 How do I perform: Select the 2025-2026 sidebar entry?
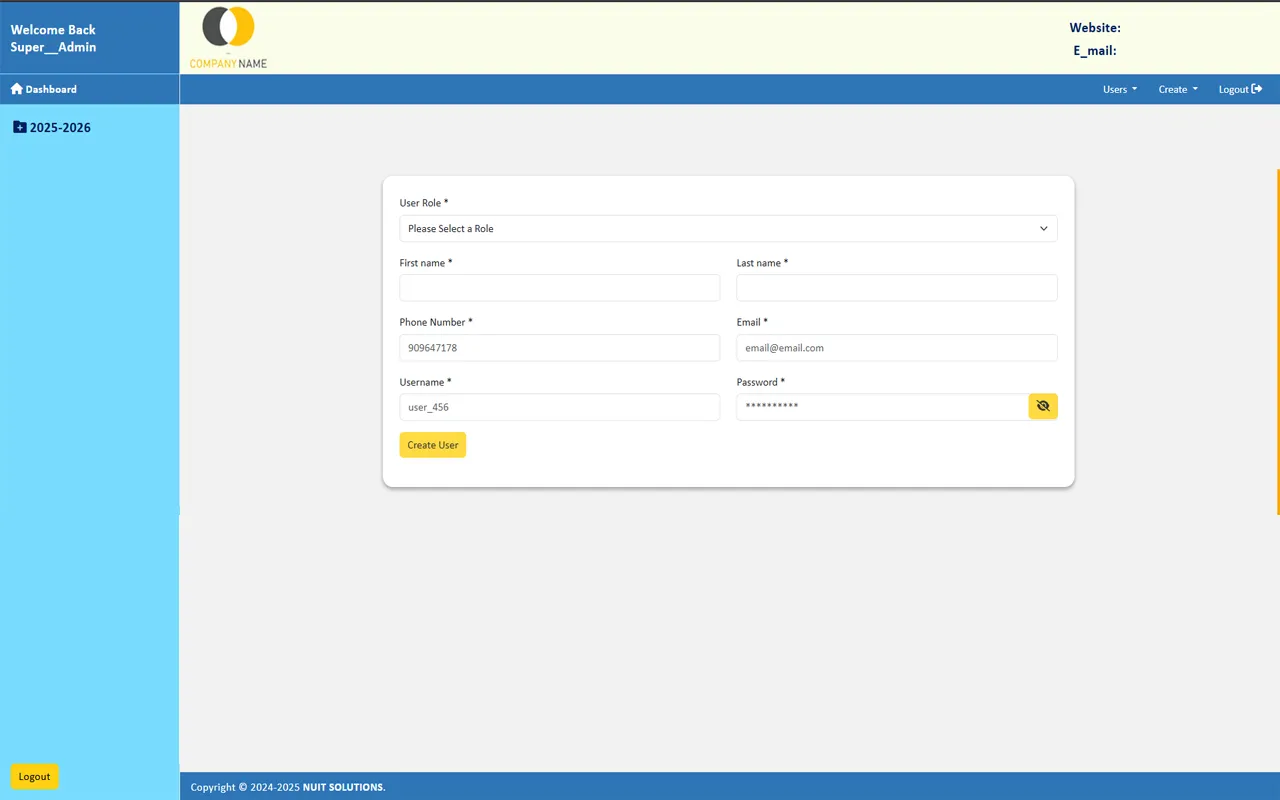(60, 128)
